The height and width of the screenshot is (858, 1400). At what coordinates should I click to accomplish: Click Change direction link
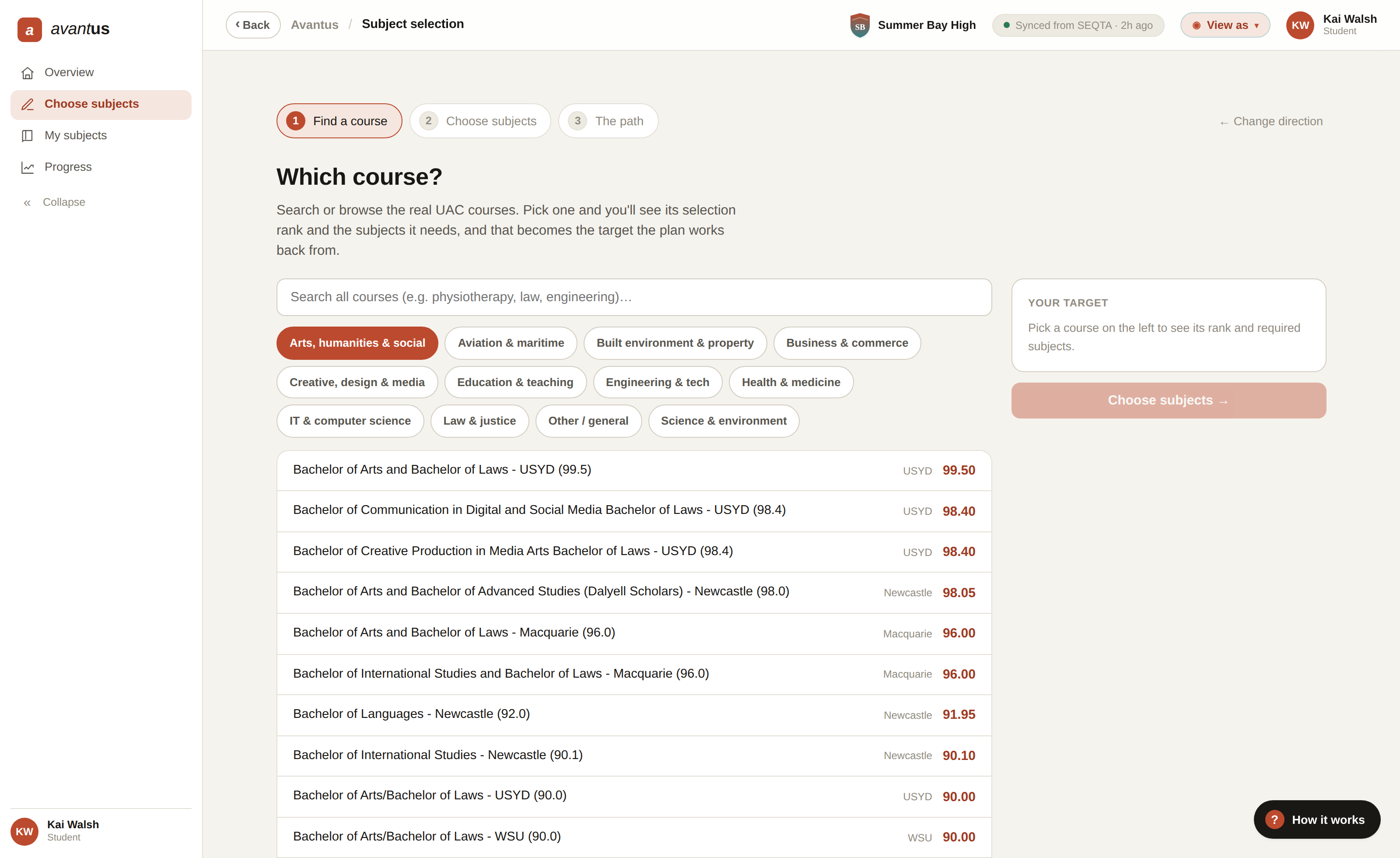coord(1271,121)
